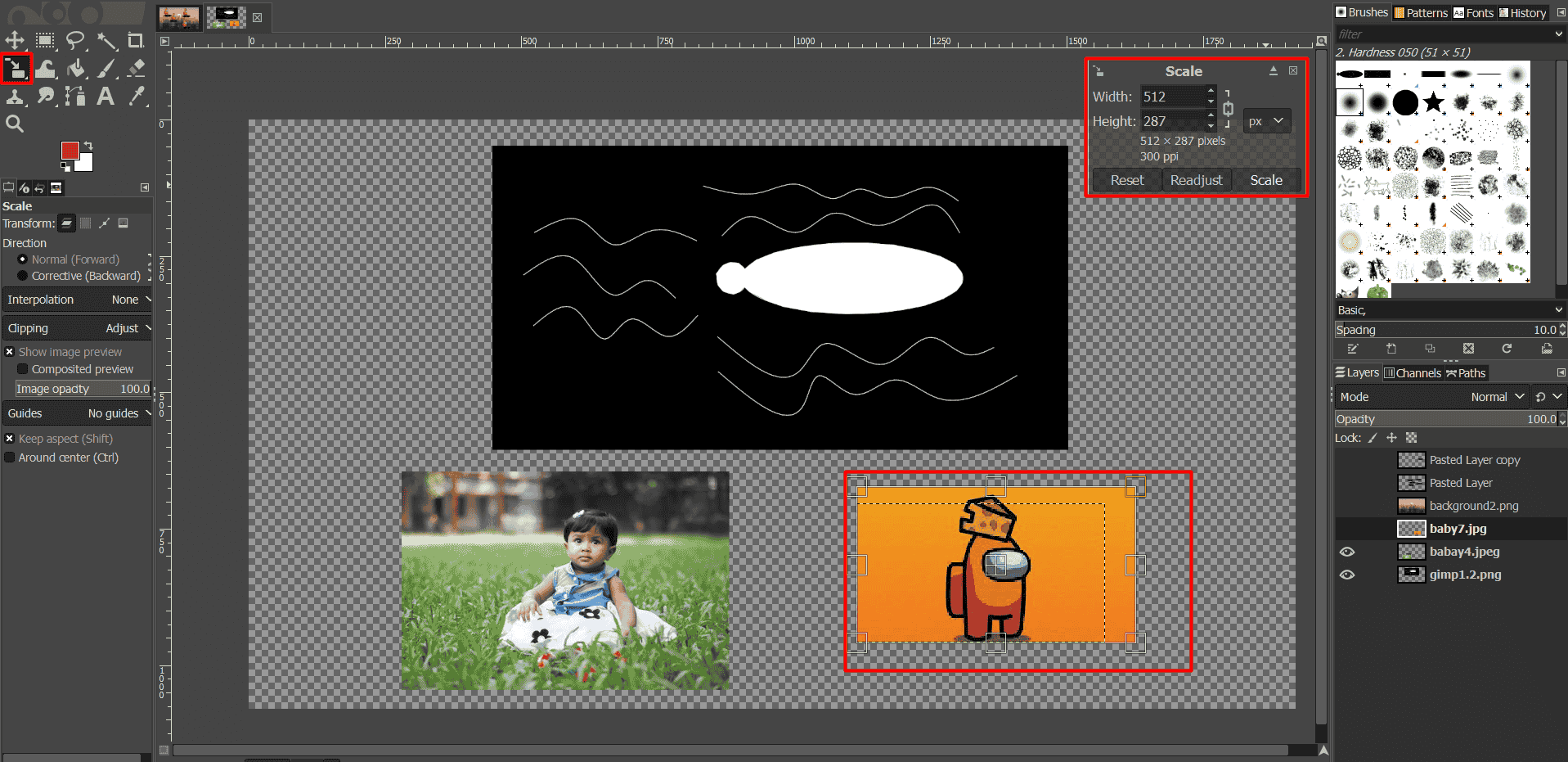Choose Normal (Forward) direction

[x=69, y=259]
